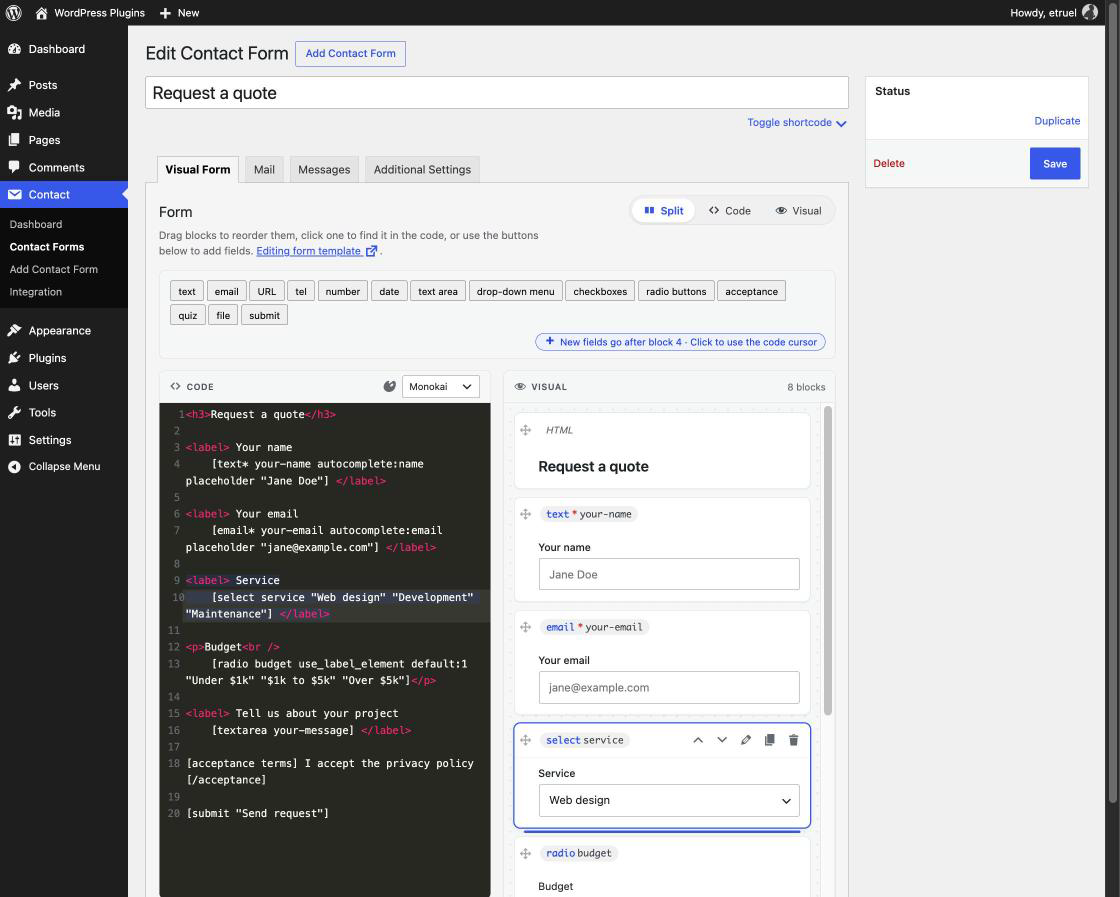The height and width of the screenshot is (897, 1120).
Task: Click the Plugins plug icon in sidebar
Action: point(14,358)
